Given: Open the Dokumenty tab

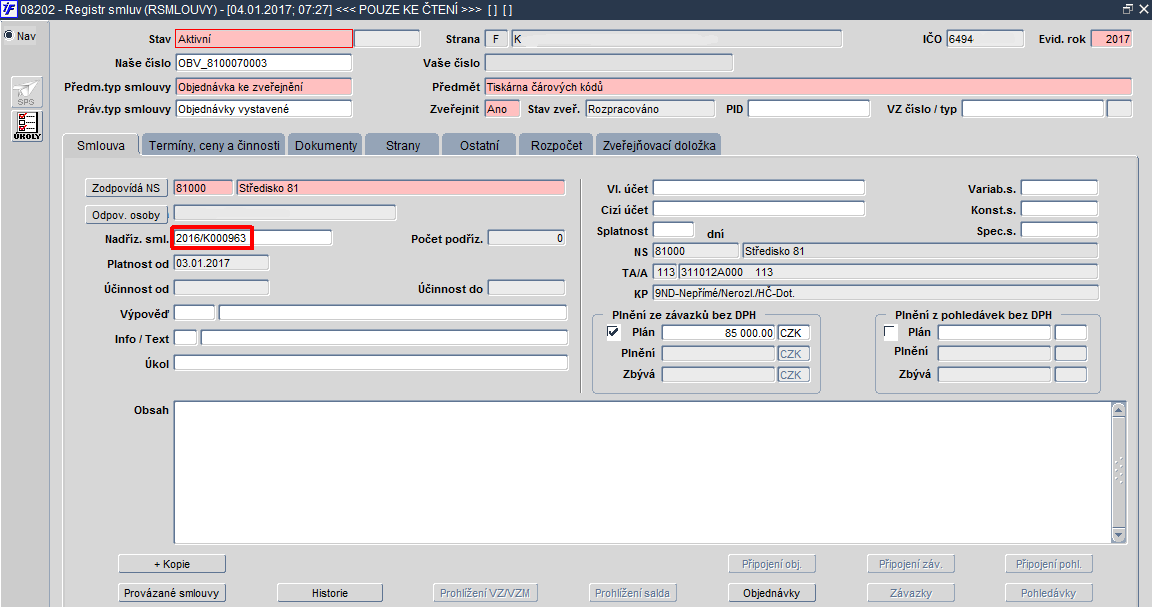Looking at the screenshot, I should 325,145.
